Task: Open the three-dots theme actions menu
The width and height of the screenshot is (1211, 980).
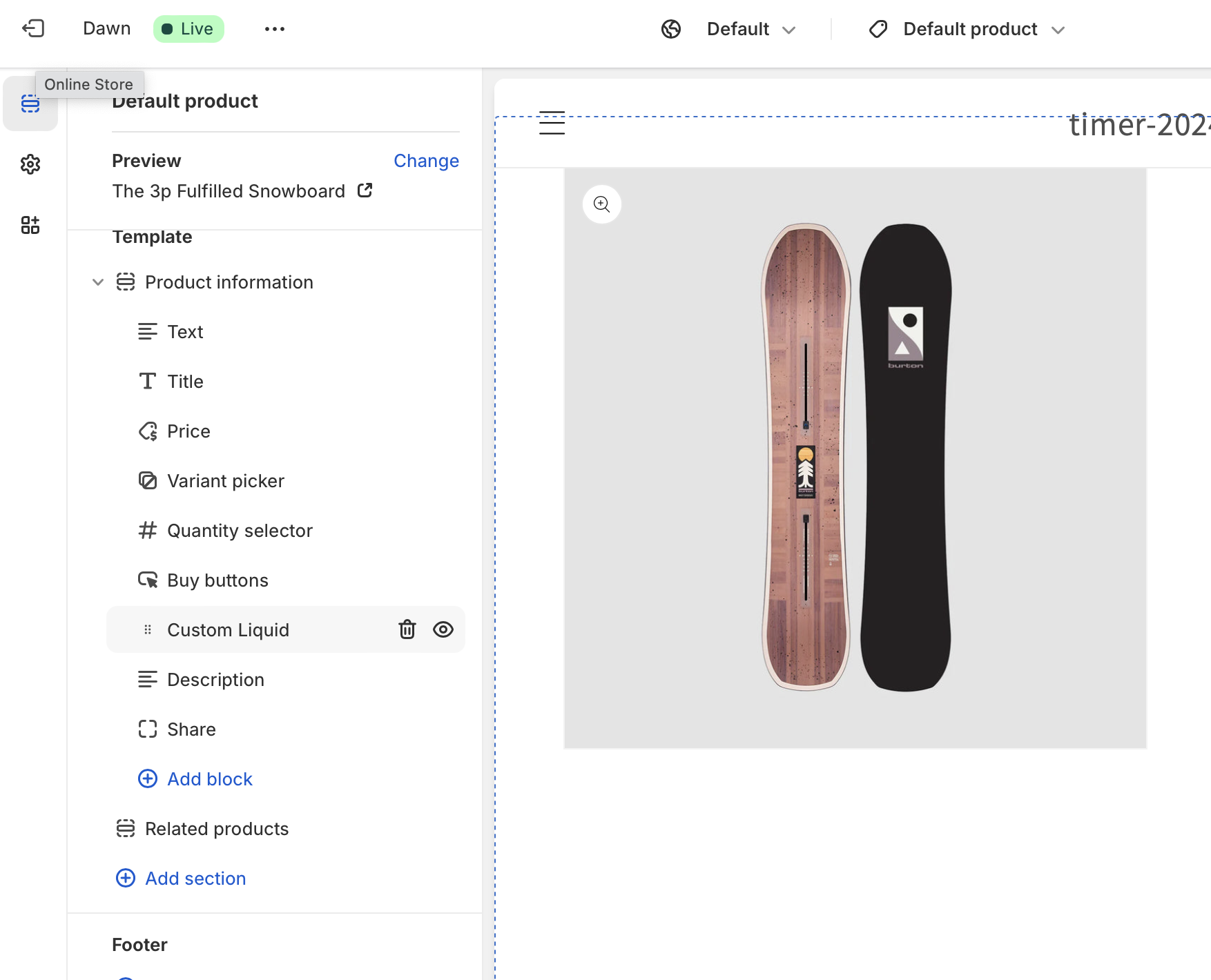Action: (275, 29)
